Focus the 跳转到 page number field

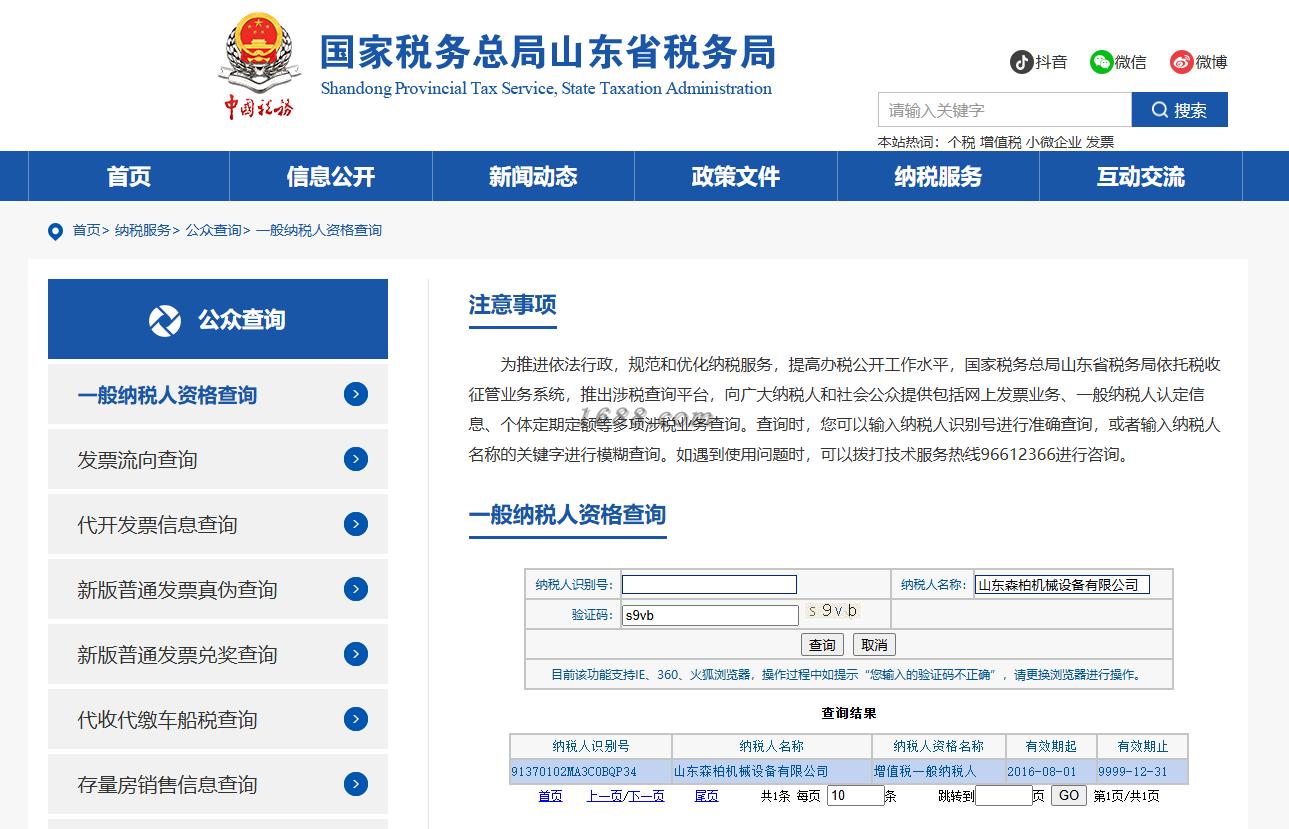tap(1003, 796)
